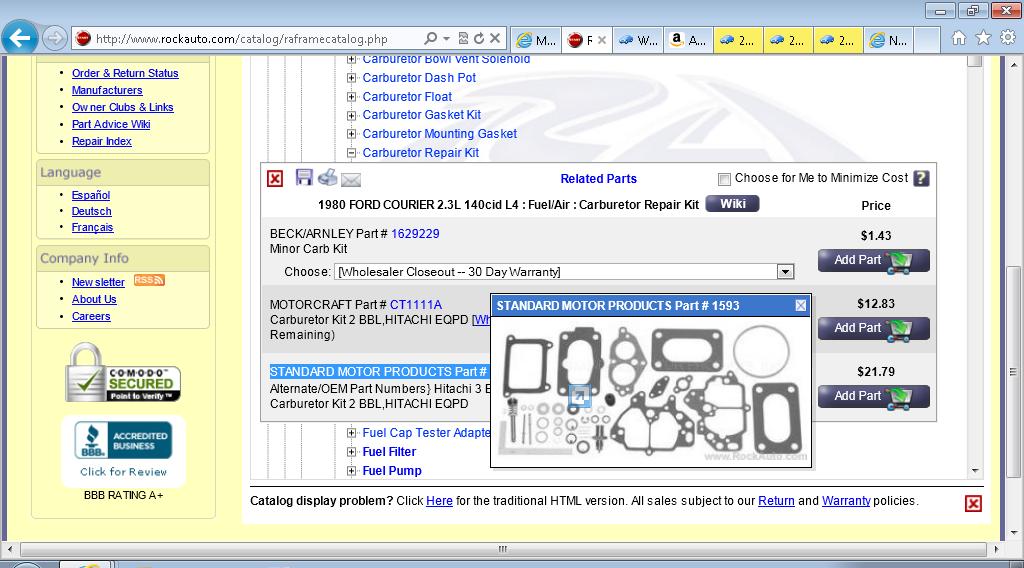The width and height of the screenshot is (1024, 568).
Task: Expand the Carburetor Gasket Kit category
Action: (352, 115)
